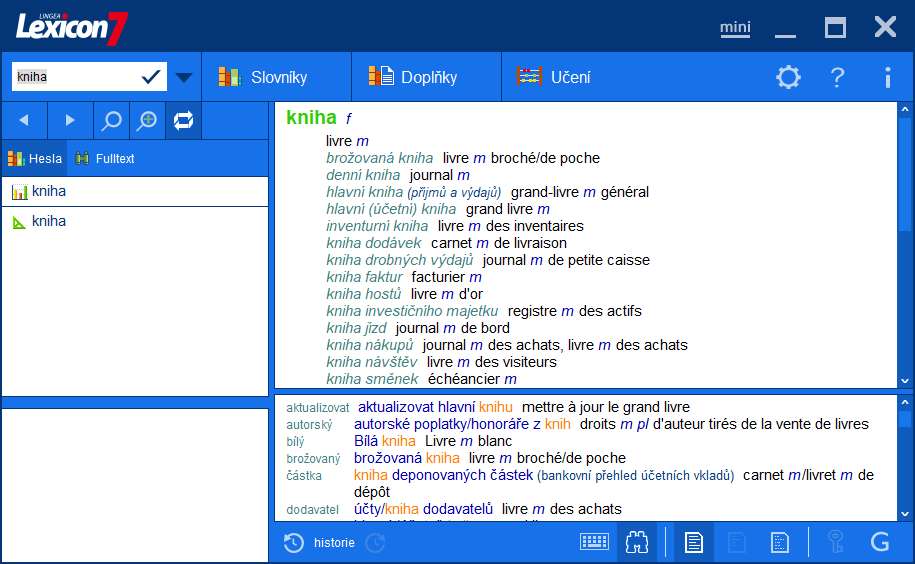Click the magnifier search icon
This screenshot has height=564, width=915.
point(112,121)
